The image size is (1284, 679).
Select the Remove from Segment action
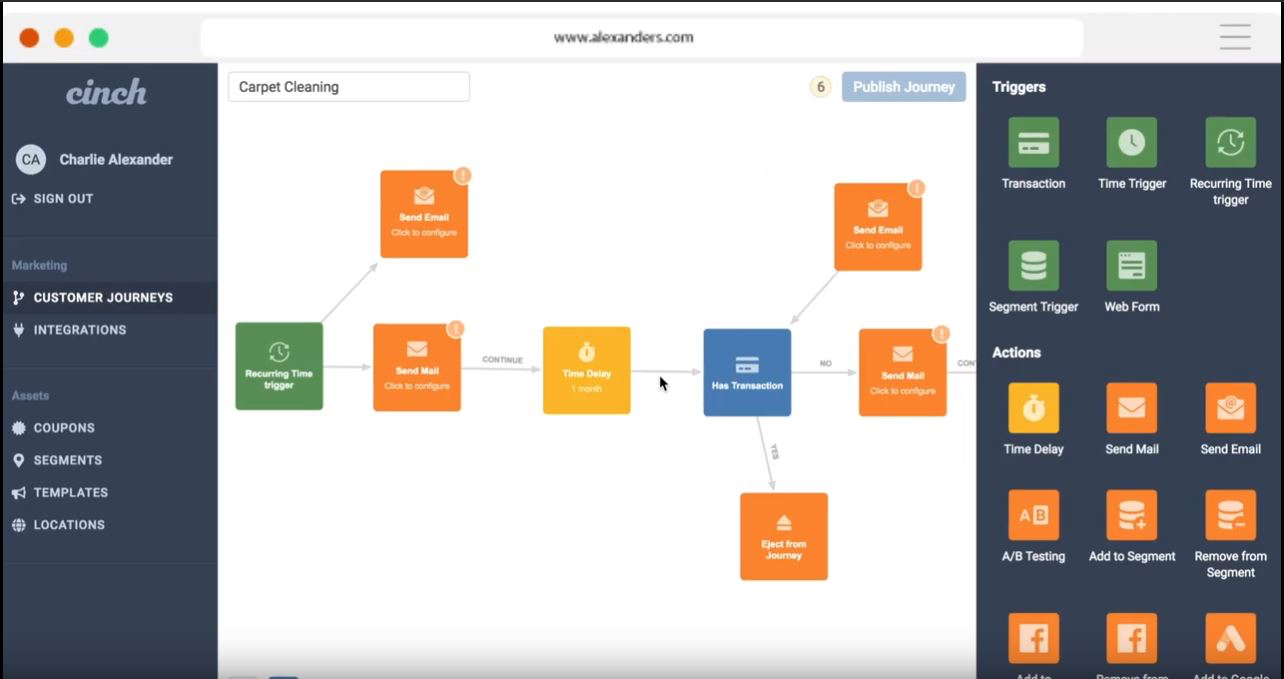coord(1230,515)
